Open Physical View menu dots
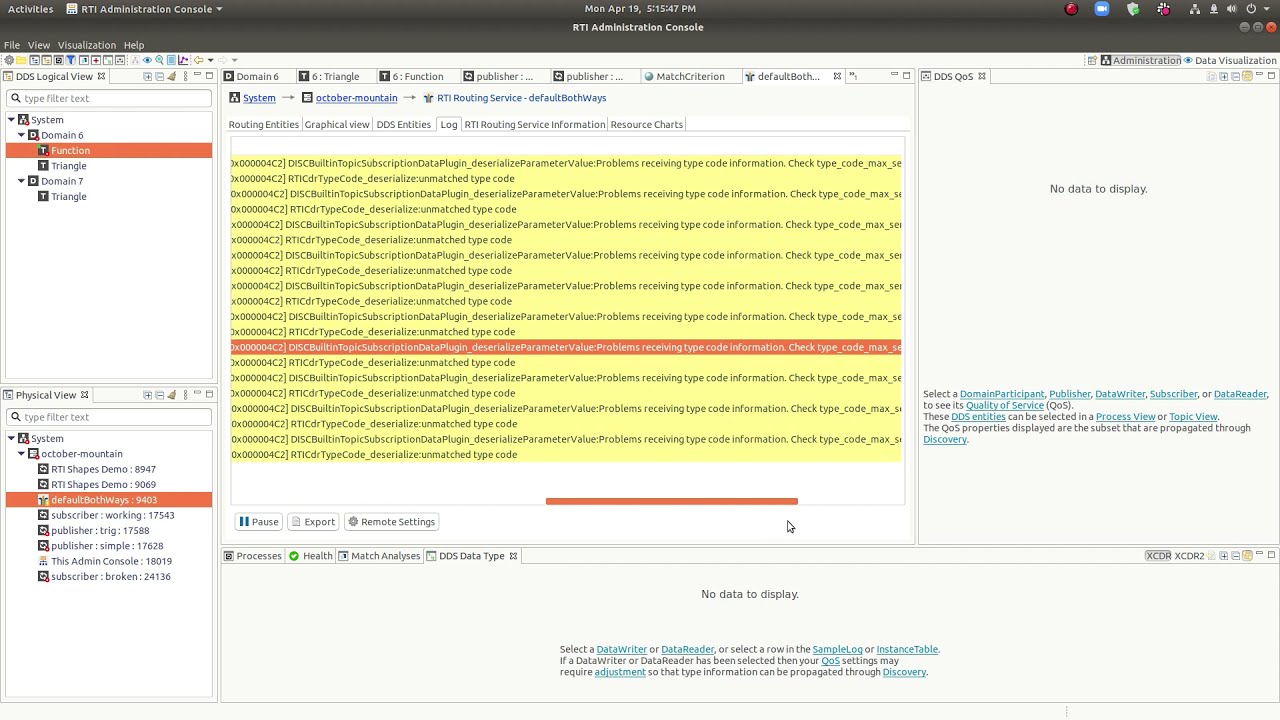This screenshot has height=720, width=1280. (185, 395)
